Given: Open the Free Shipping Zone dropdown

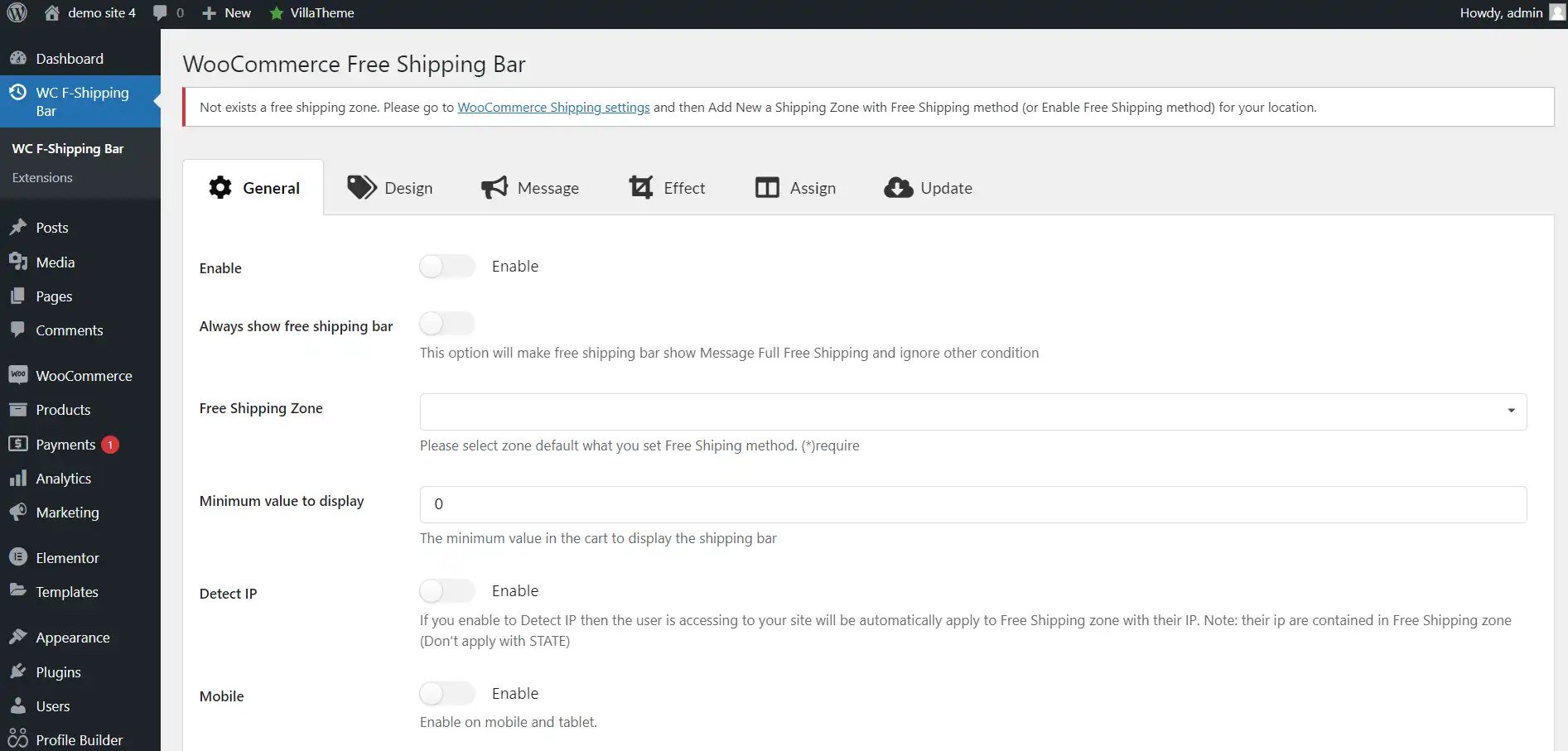Looking at the screenshot, I should point(973,412).
